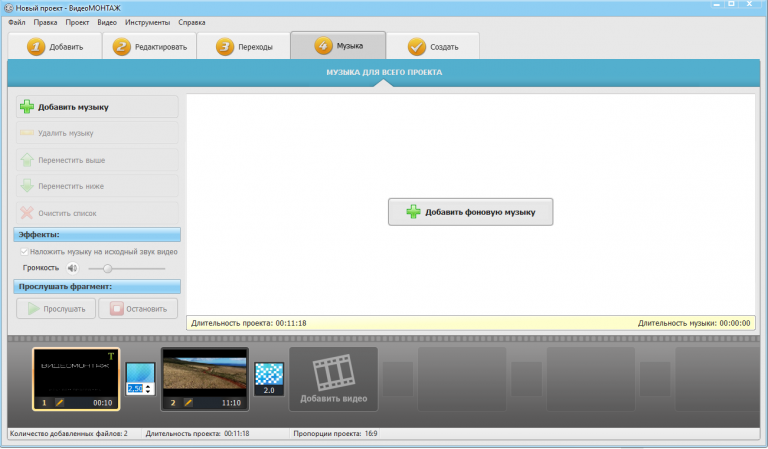Click the blue transition thumbnail between clips

pos(141,373)
